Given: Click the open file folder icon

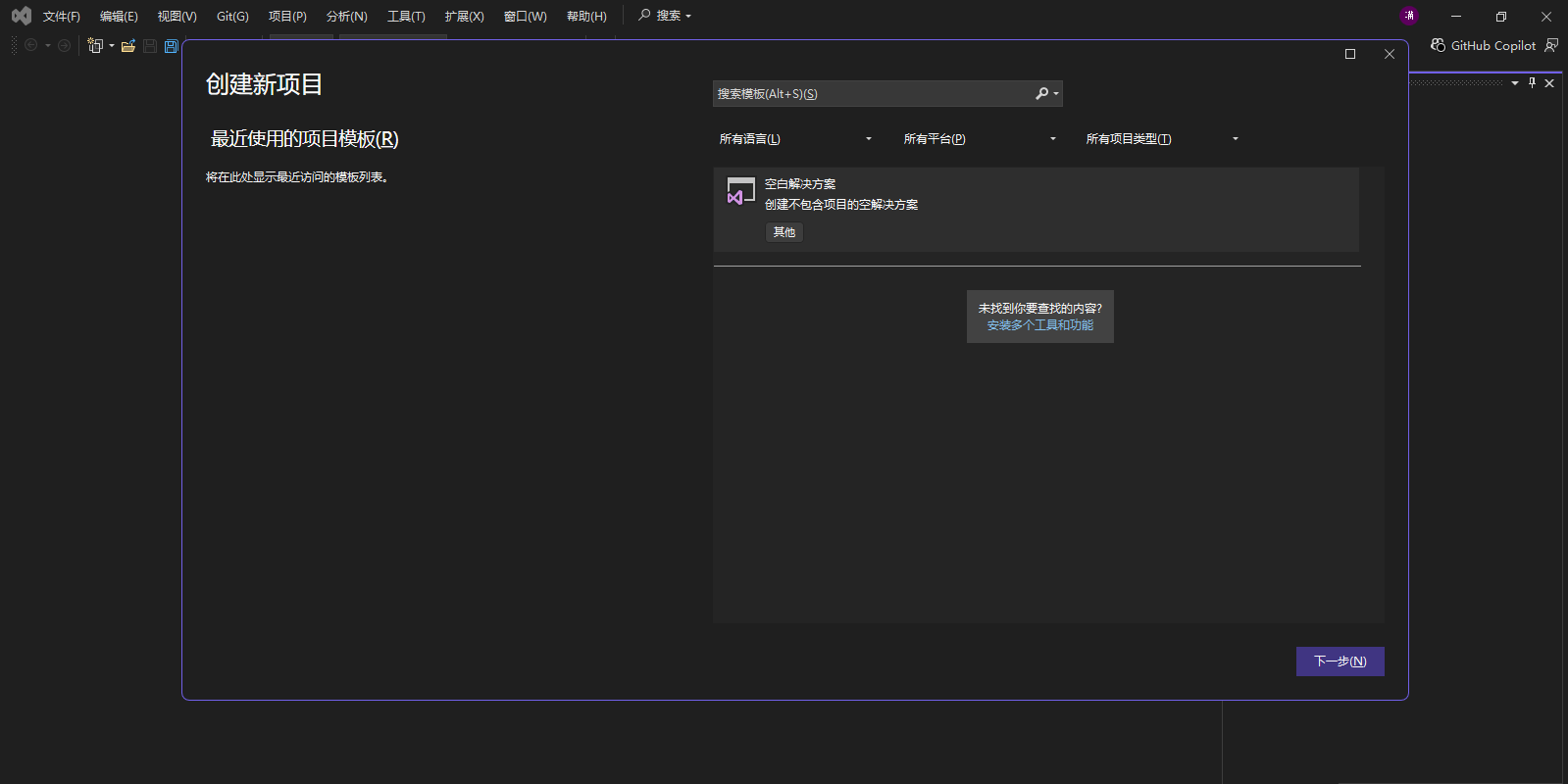Looking at the screenshot, I should pyautogui.click(x=128, y=46).
